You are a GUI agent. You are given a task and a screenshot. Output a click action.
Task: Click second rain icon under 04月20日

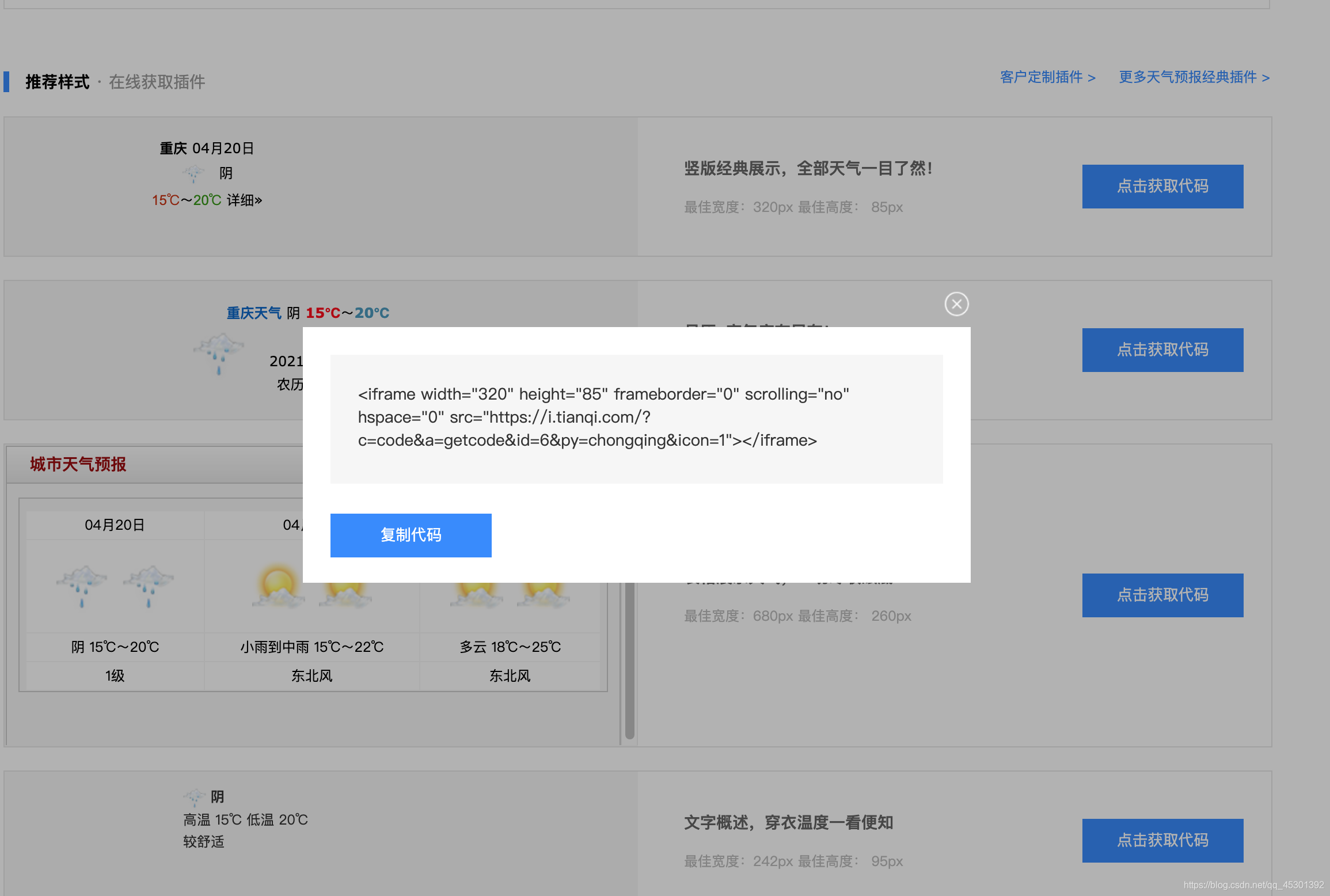(149, 586)
